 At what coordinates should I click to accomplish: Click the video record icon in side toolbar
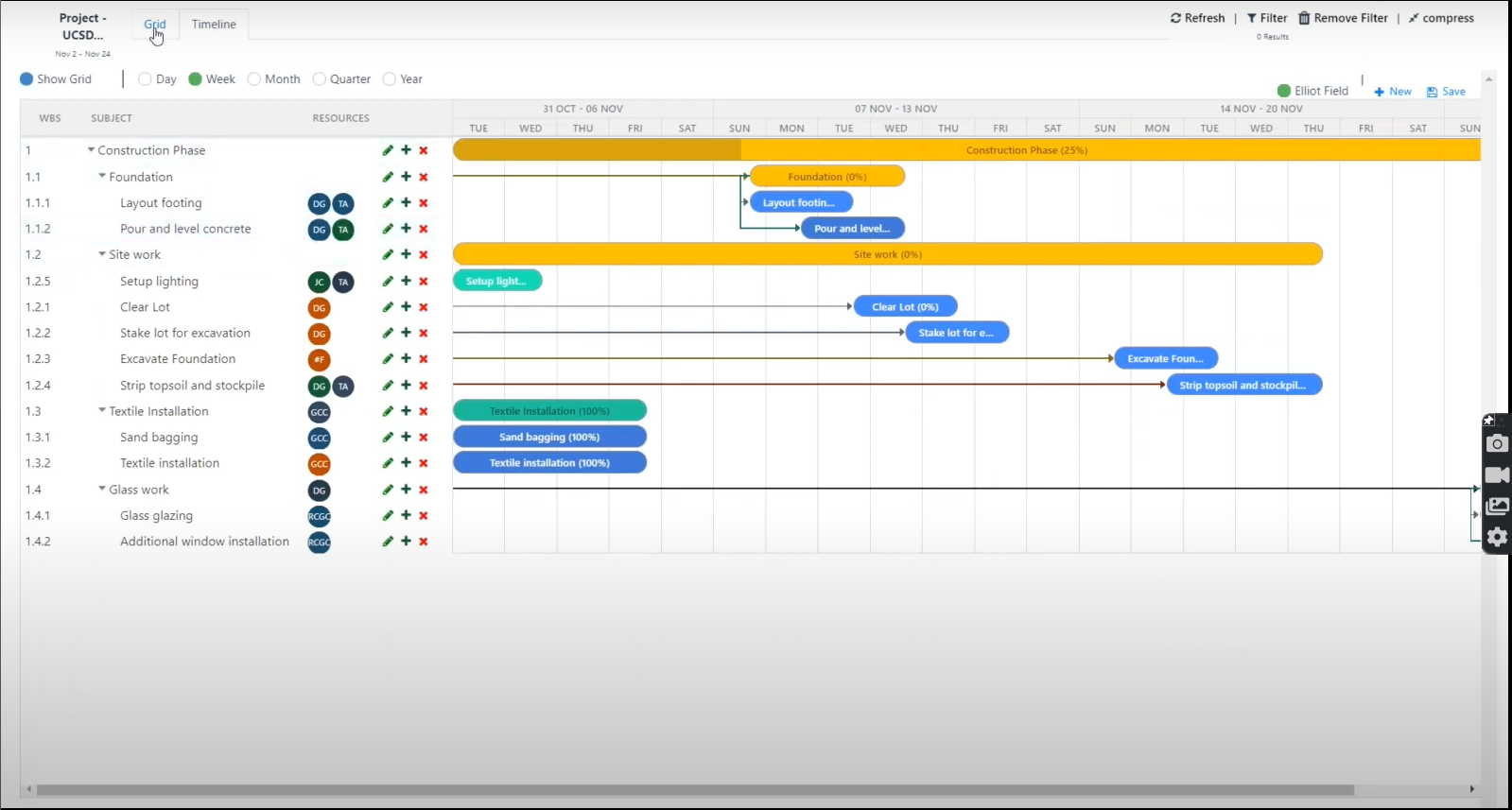click(x=1497, y=475)
